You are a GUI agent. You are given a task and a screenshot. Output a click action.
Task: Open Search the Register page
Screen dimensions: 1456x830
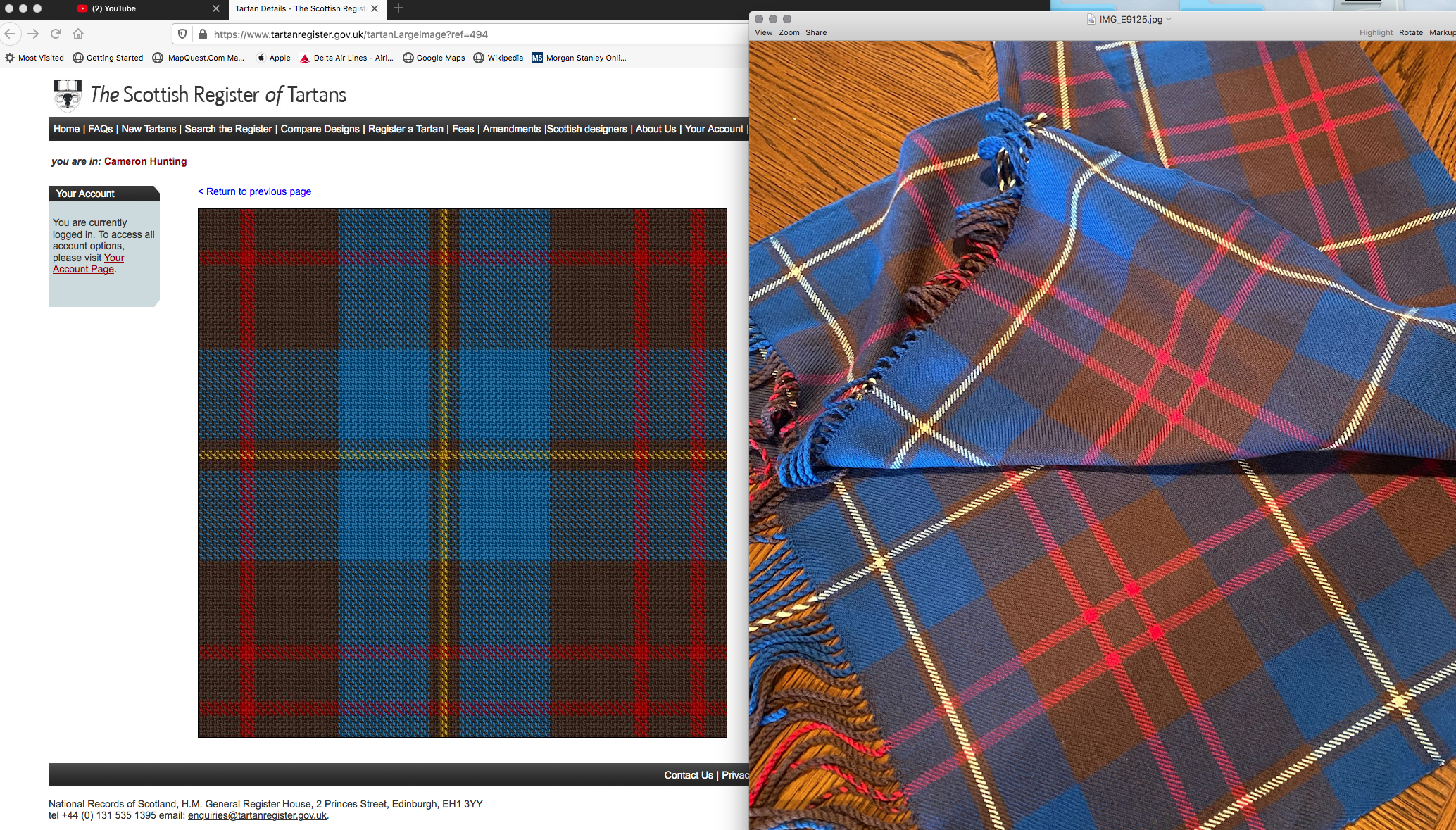pyautogui.click(x=228, y=129)
